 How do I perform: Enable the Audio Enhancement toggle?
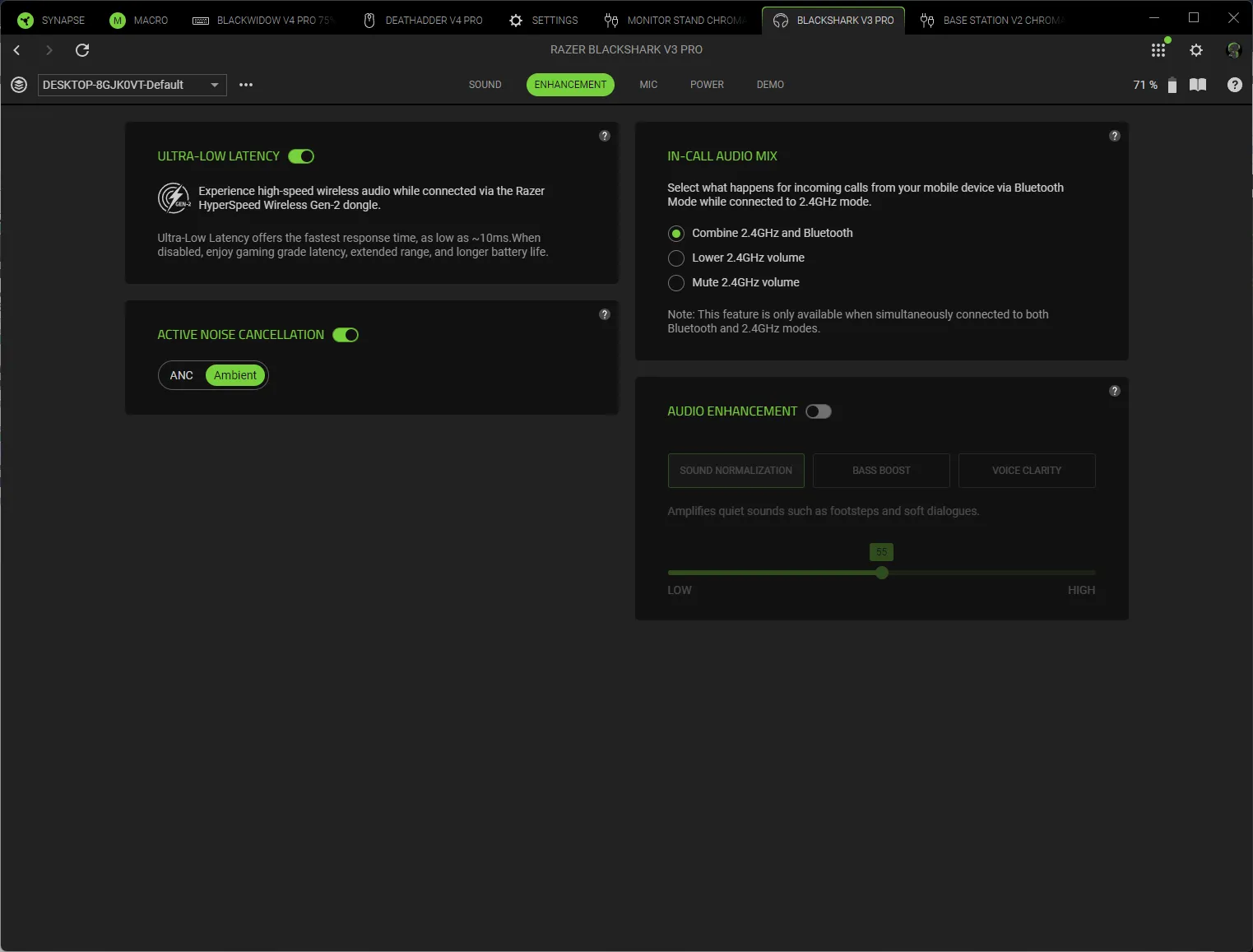[819, 411]
